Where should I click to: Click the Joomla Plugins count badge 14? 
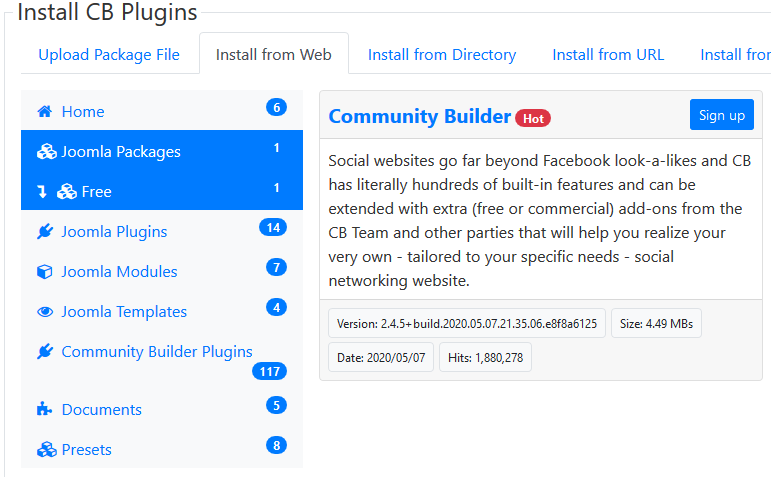tap(273, 227)
